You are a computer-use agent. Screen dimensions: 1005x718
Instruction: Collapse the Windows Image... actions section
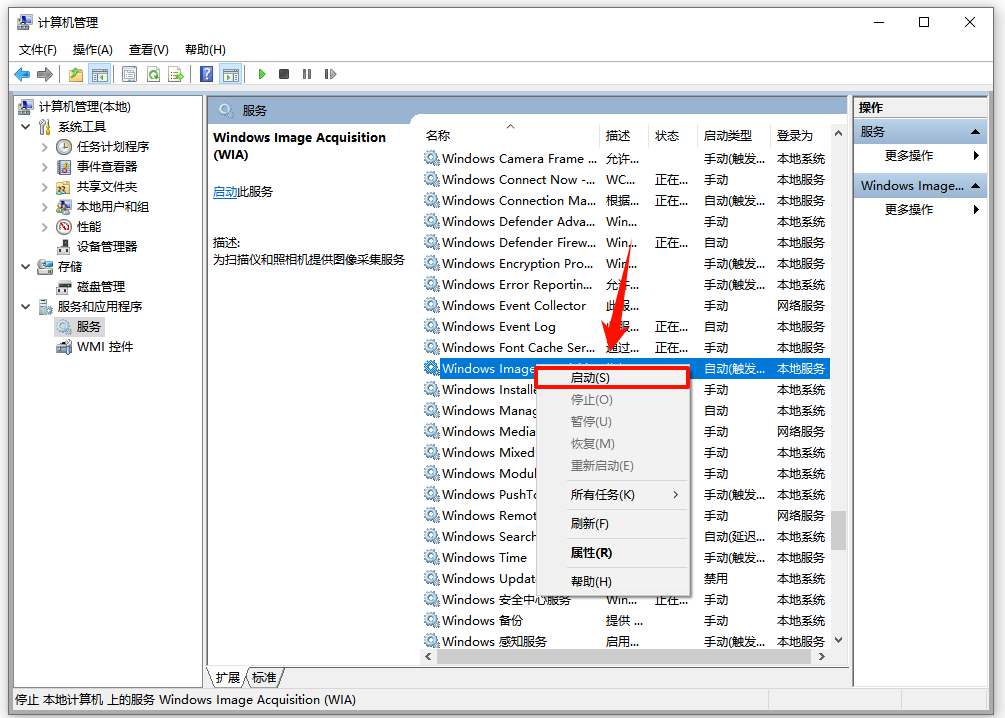975,186
